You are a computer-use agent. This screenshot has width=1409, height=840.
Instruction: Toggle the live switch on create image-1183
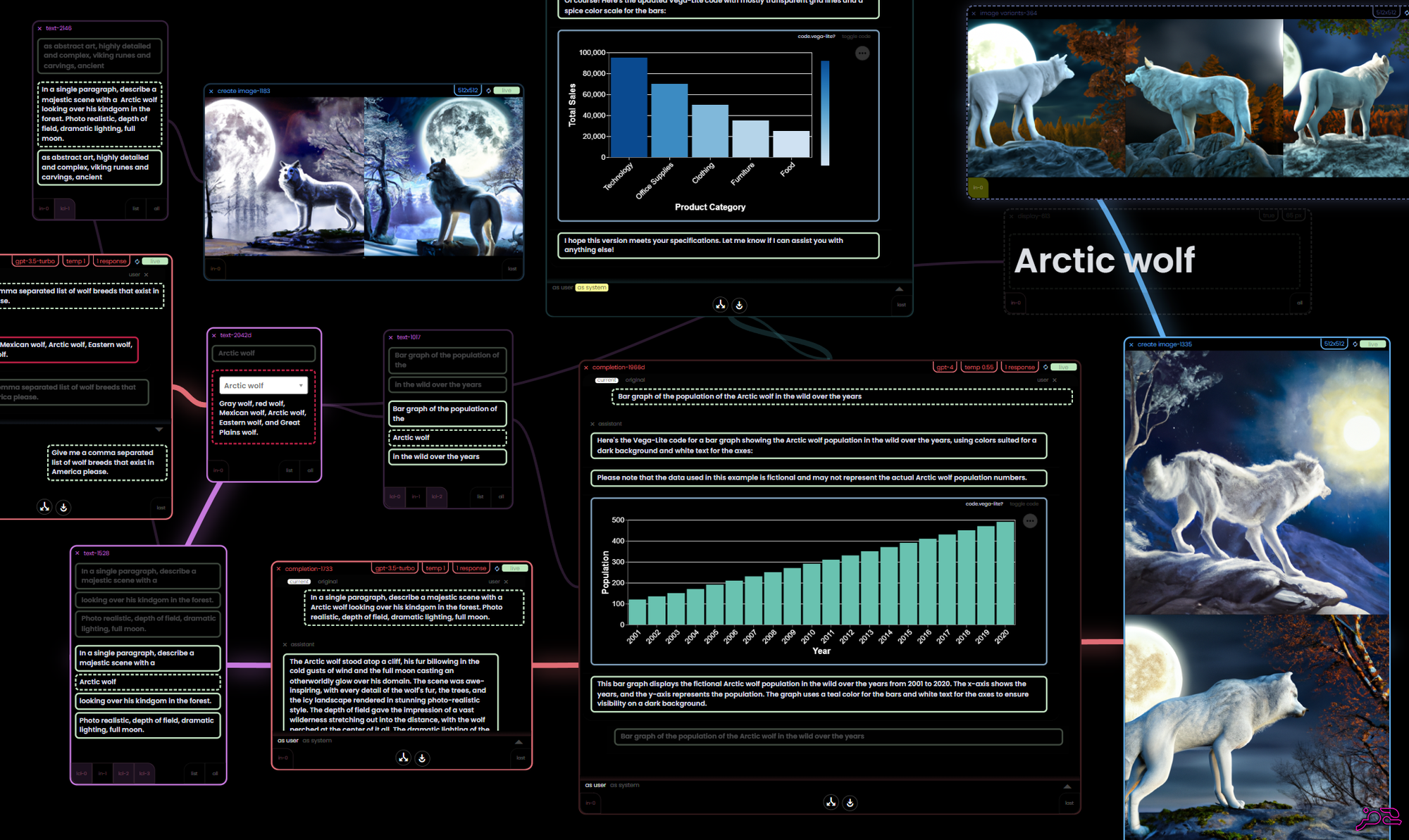pos(507,91)
